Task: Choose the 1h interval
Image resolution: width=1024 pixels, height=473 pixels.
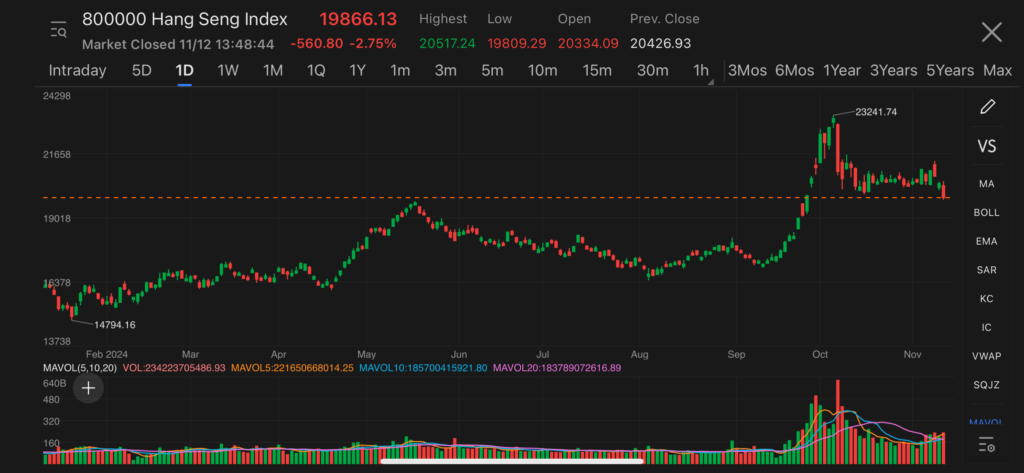Action: click(700, 71)
